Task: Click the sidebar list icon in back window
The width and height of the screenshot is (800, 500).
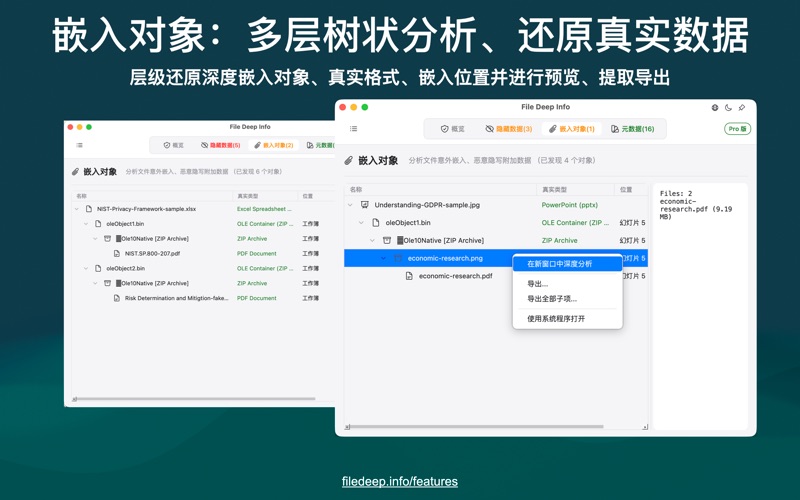Action: tap(80, 145)
